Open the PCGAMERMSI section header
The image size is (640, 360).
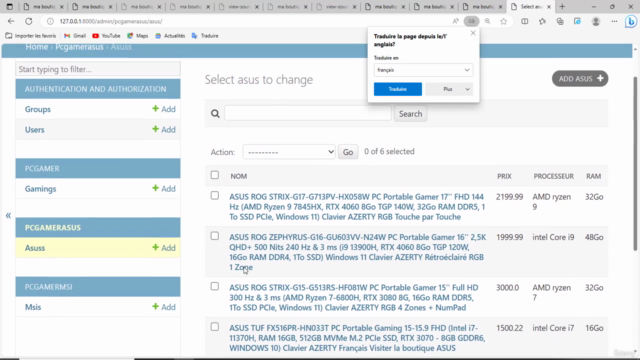(x=98, y=287)
